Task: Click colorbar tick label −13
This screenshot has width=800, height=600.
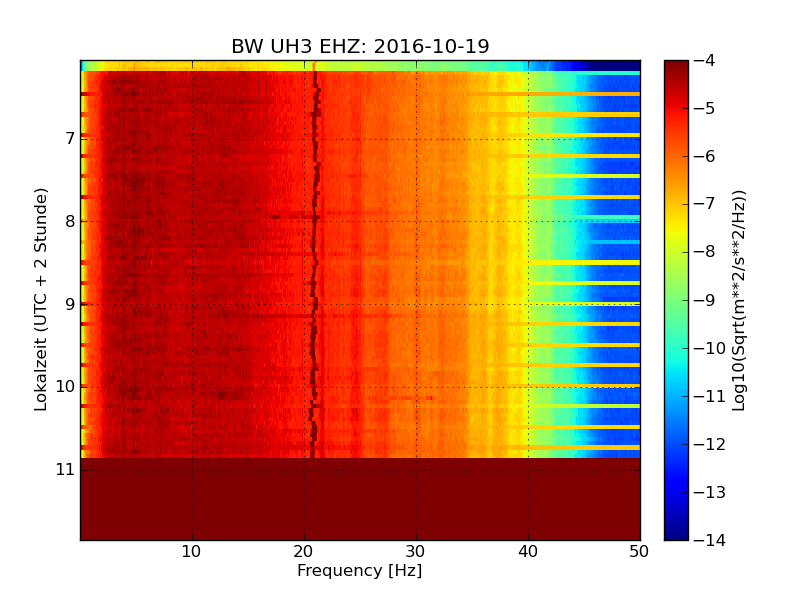Action: pos(710,492)
